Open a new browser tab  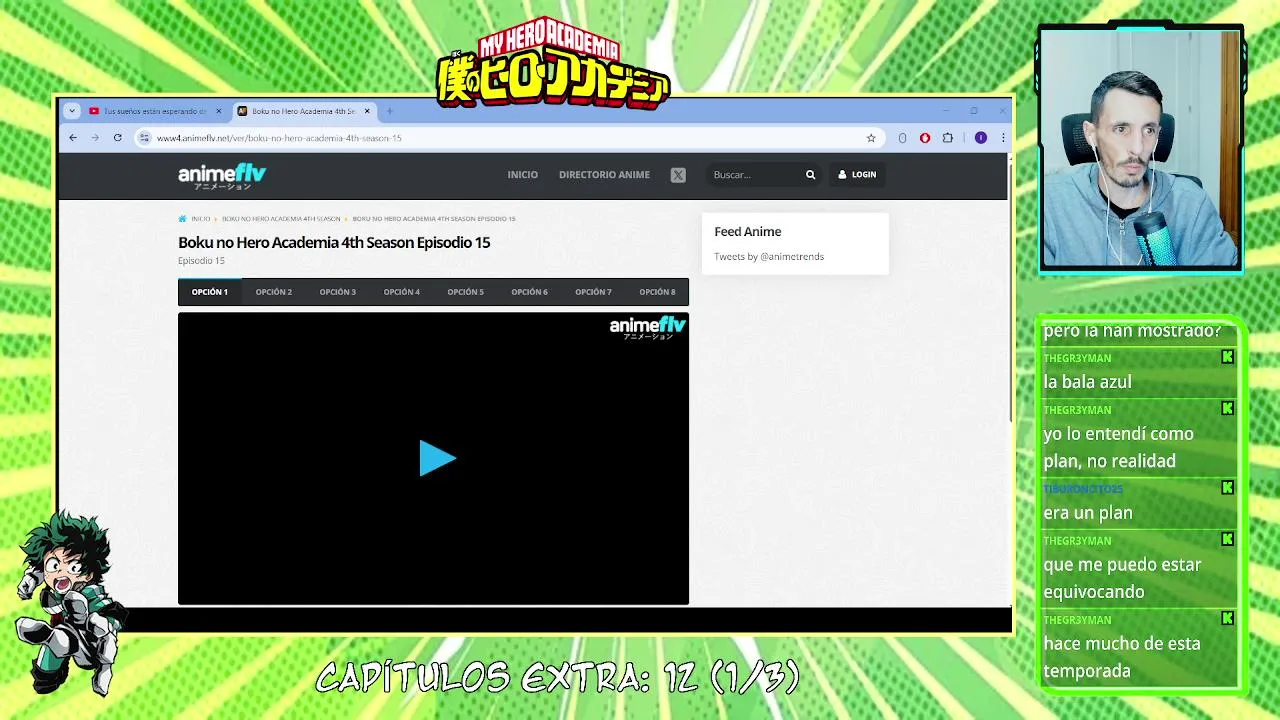point(390,111)
